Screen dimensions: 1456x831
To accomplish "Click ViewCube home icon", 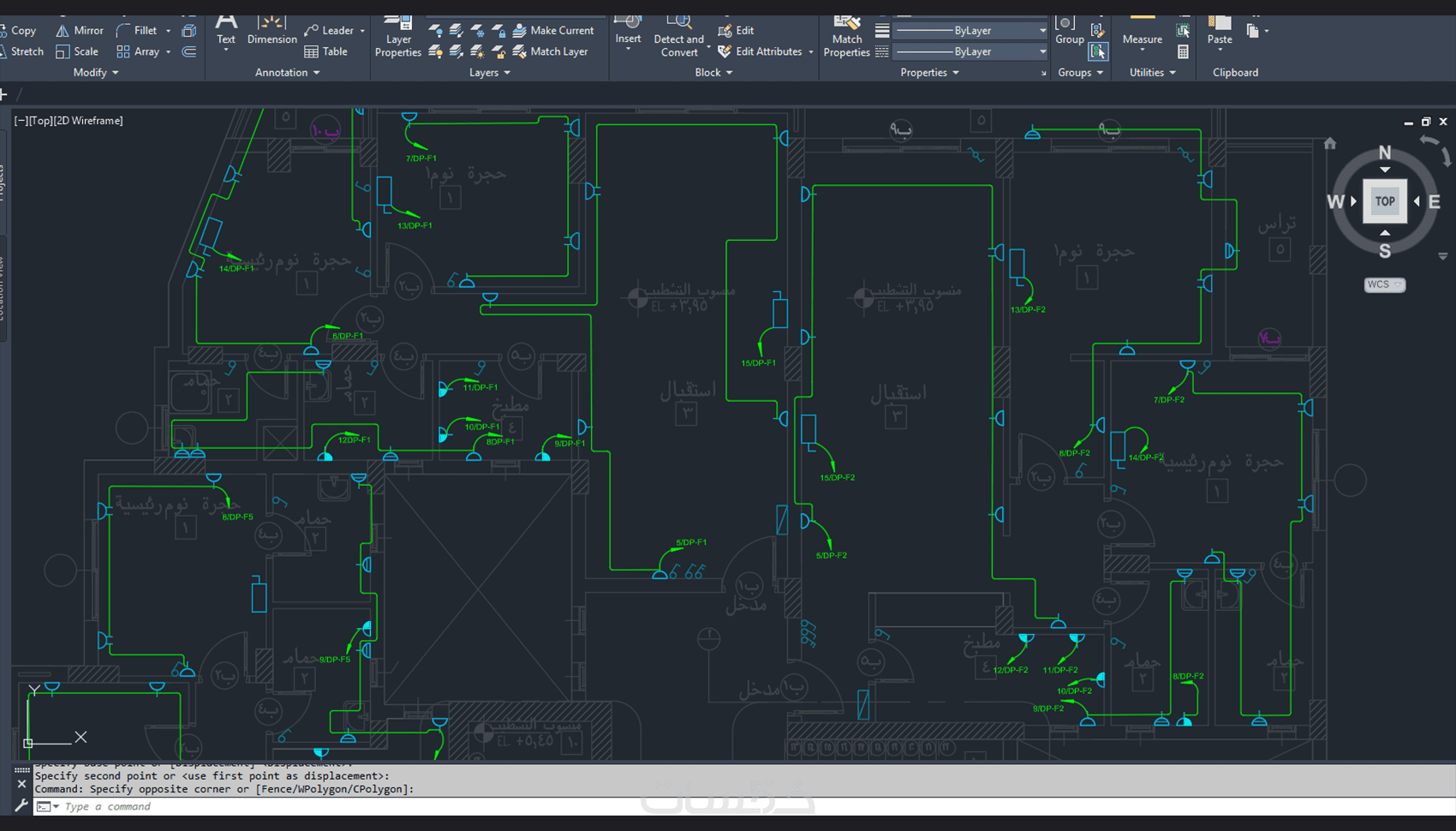I will click(1329, 143).
